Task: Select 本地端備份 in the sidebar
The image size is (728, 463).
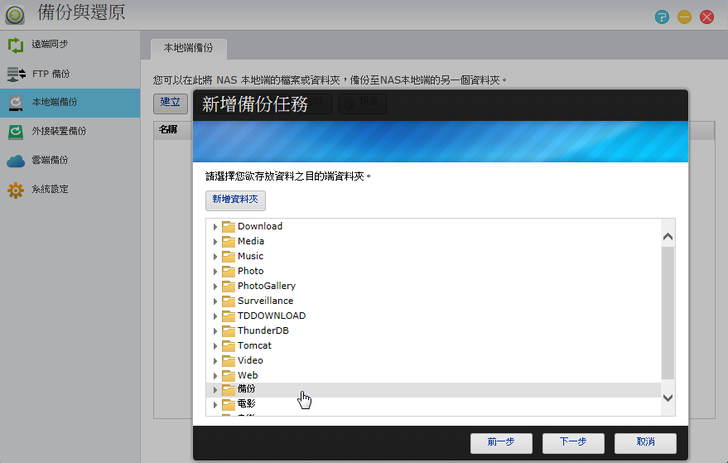Action: pos(70,103)
